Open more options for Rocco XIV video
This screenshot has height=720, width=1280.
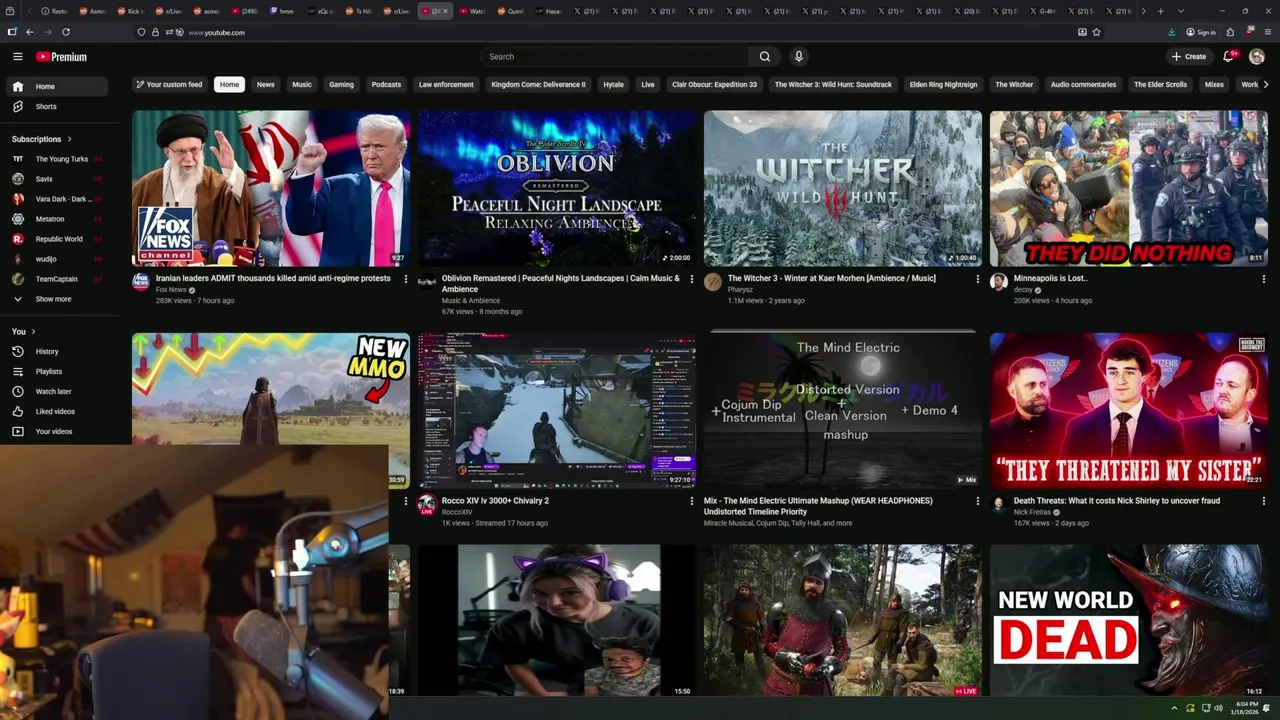691,501
